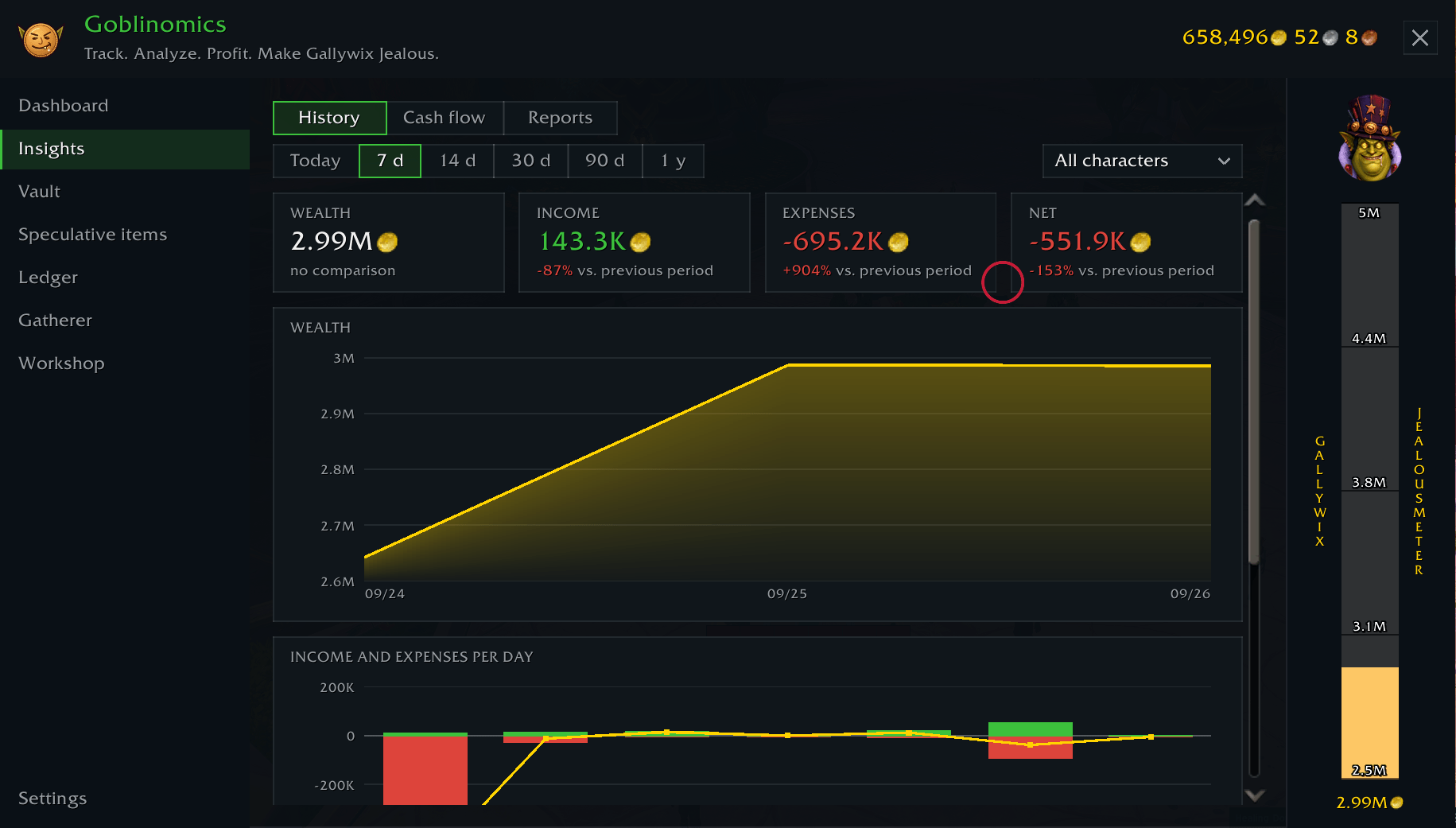
Task: Click the -551.9K net value
Action: click(x=1077, y=241)
